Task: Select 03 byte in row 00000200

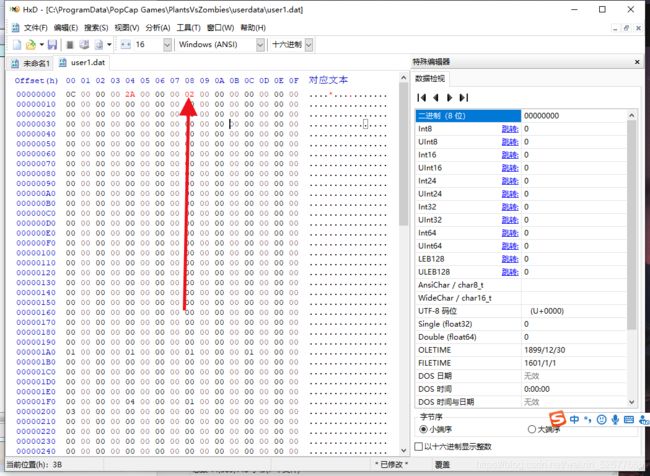Action: click(x=71, y=412)
